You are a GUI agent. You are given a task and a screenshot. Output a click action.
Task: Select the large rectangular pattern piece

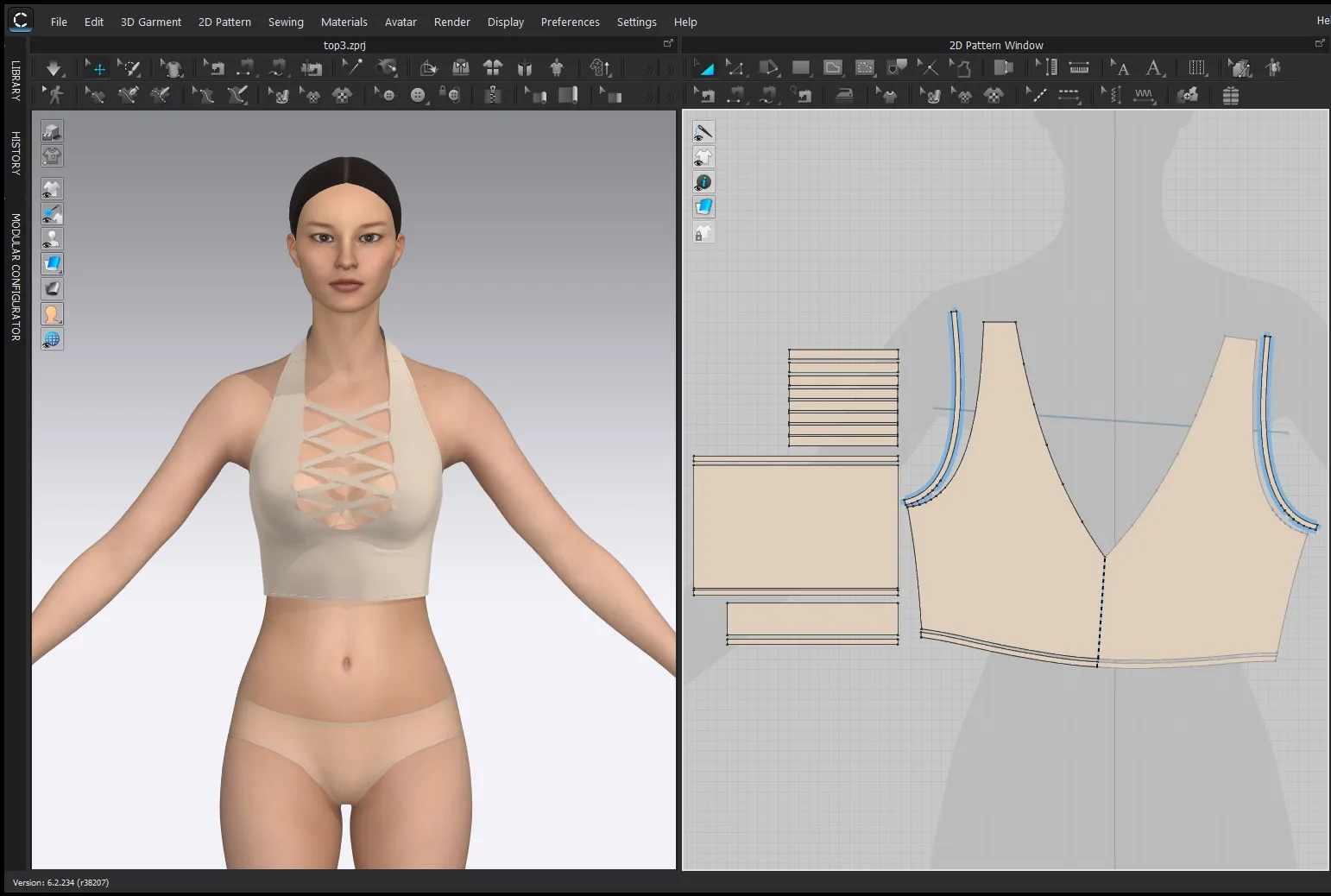click(x=795, y=527)
